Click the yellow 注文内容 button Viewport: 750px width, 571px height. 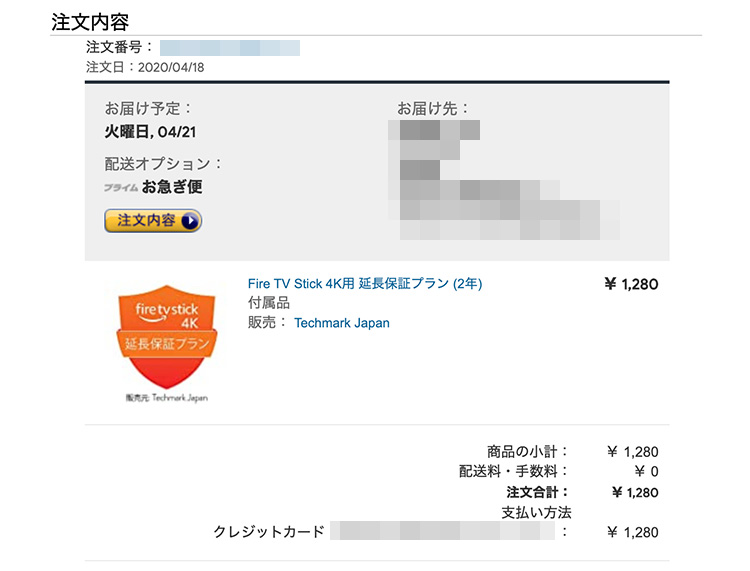click(x=153, y=220)
